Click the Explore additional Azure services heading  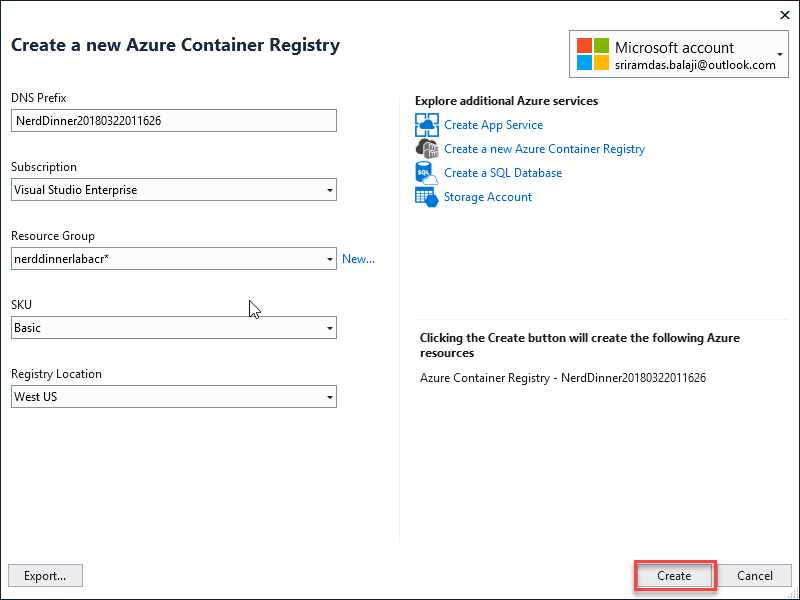(x=506, y=101)
